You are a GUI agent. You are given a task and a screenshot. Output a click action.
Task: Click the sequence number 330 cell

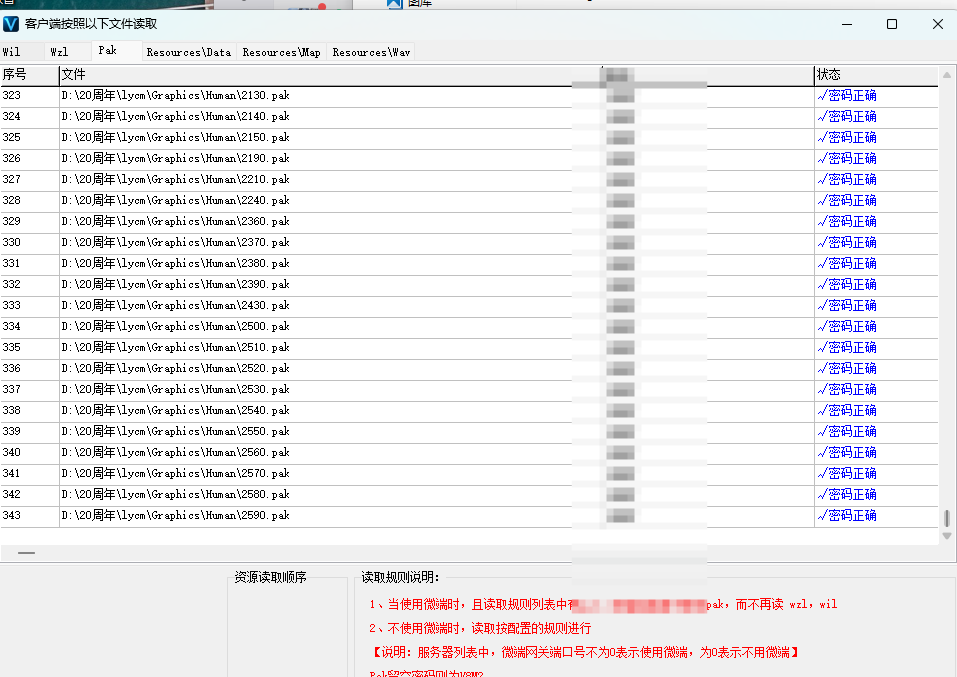(29, 243)
